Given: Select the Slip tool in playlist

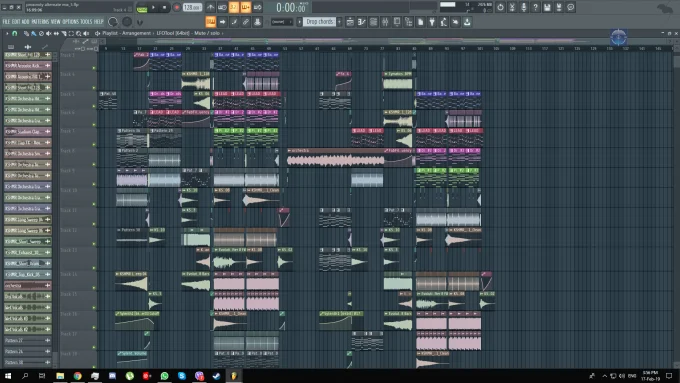Looking at the screenshot, I should (x=56, y=33).
